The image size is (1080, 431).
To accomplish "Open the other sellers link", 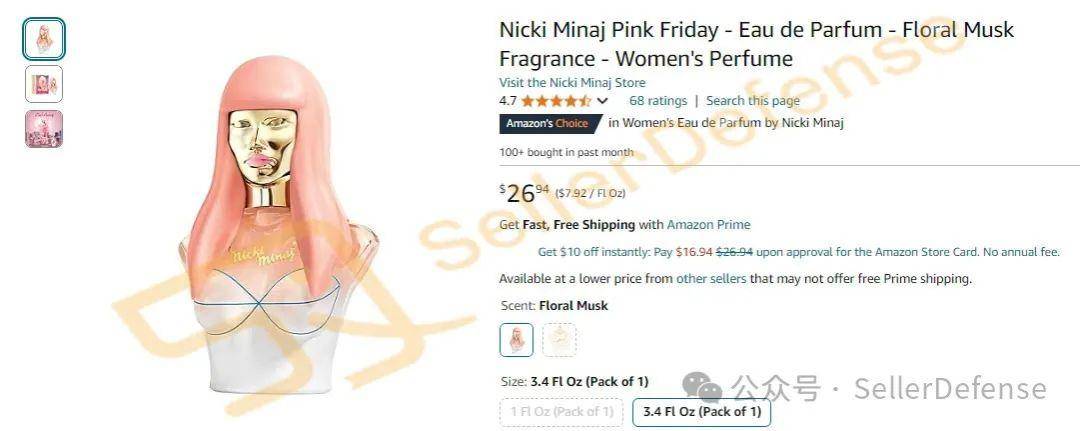I will pyautogui.click(x=712, y=279).
